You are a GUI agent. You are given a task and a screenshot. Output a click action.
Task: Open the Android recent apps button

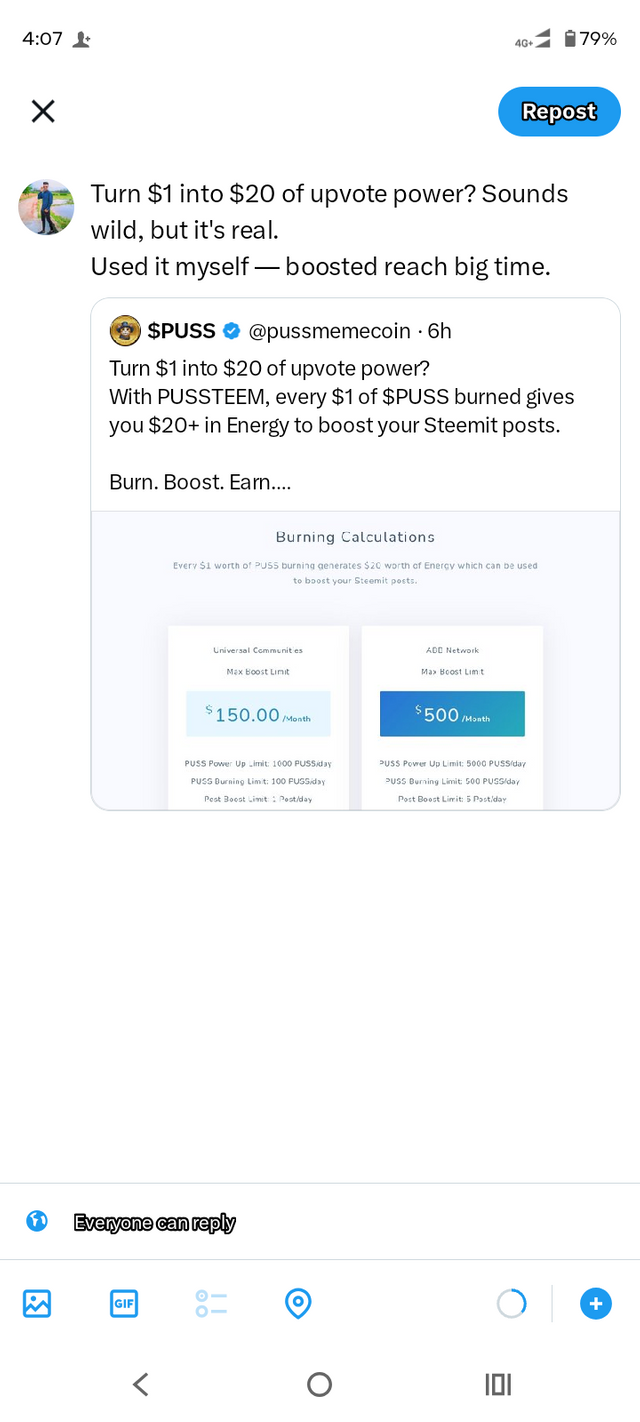pyautogui.click(x=498, y=1384)
